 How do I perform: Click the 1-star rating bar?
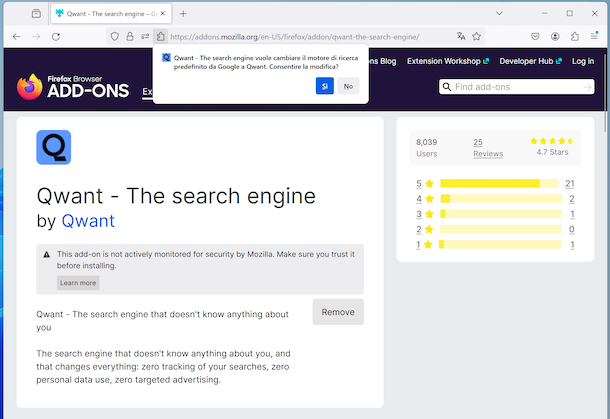(x=501, y=244)
